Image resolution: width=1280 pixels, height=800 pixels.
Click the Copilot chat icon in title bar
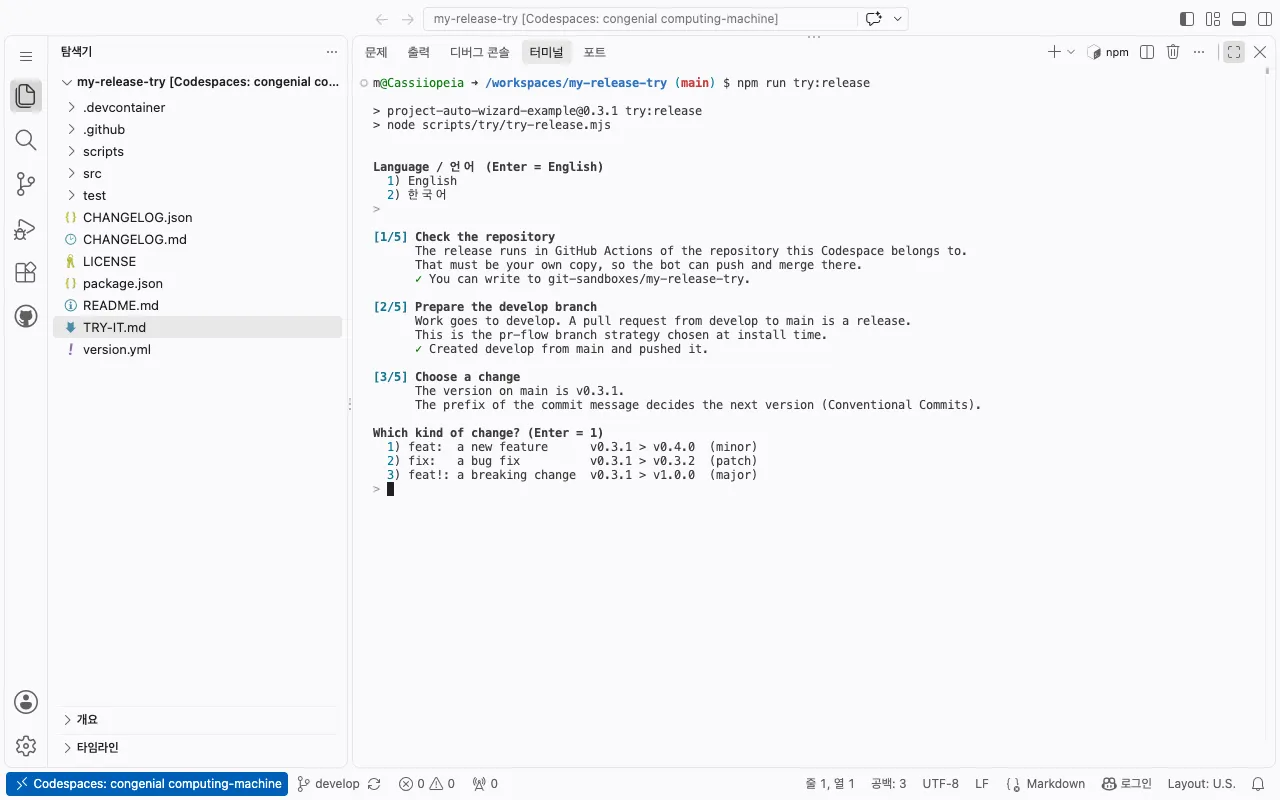(x=874, y=19)
